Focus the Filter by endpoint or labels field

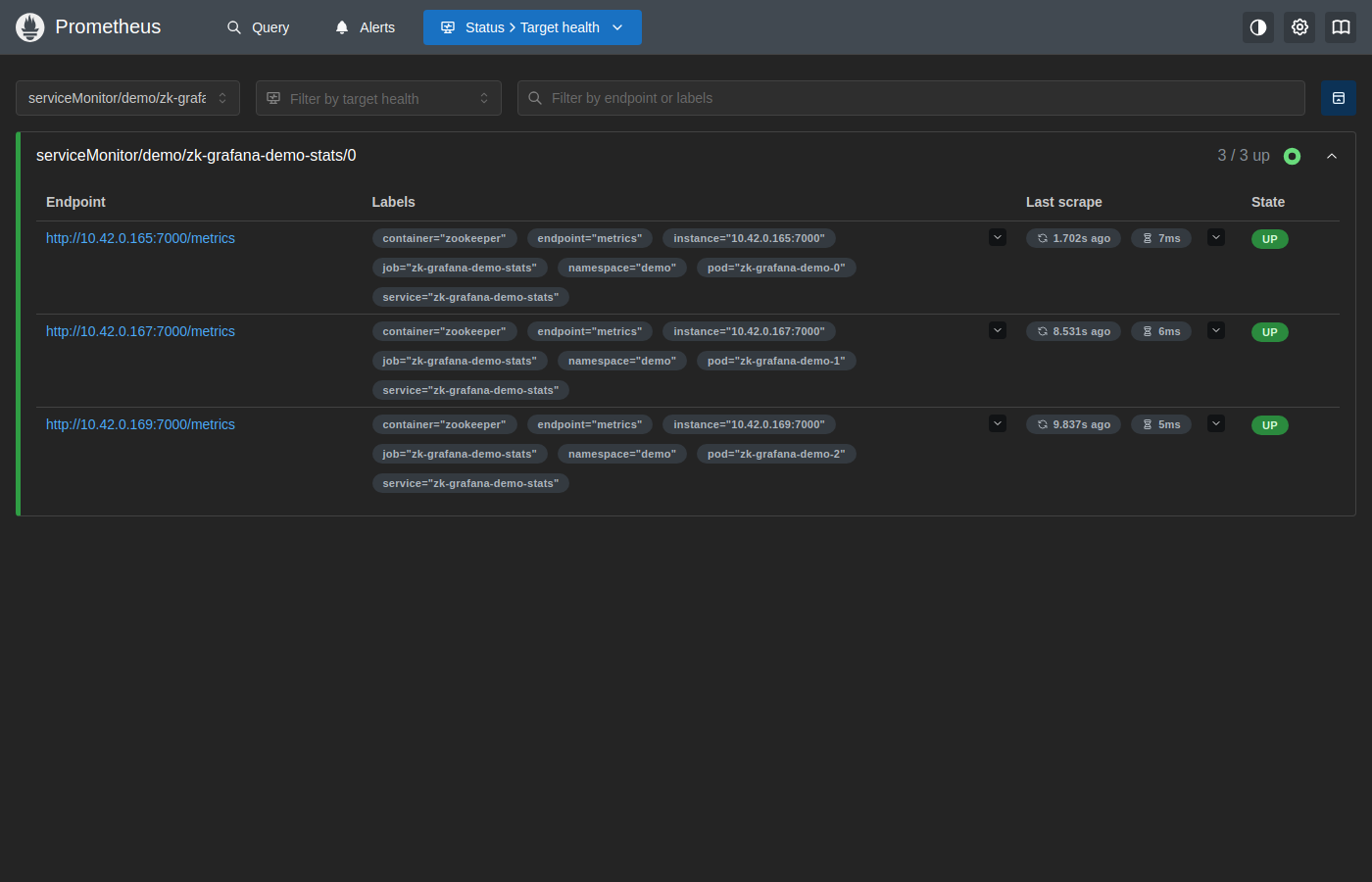[x=911, y=98]
